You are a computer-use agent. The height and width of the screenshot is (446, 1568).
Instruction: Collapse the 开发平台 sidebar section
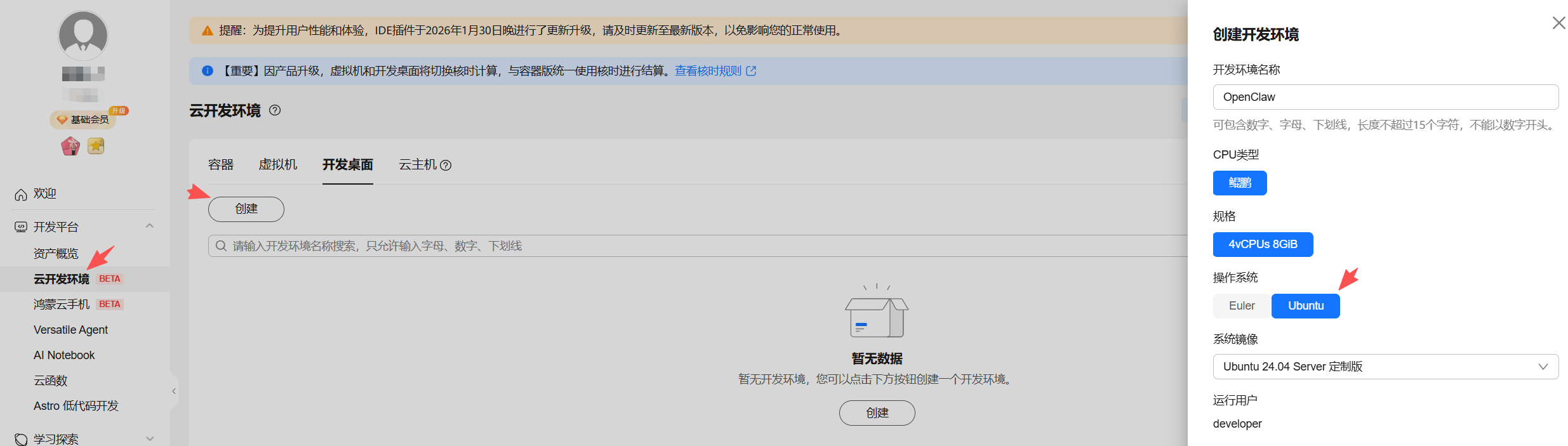pyautogui.click(x=150, y=226)
